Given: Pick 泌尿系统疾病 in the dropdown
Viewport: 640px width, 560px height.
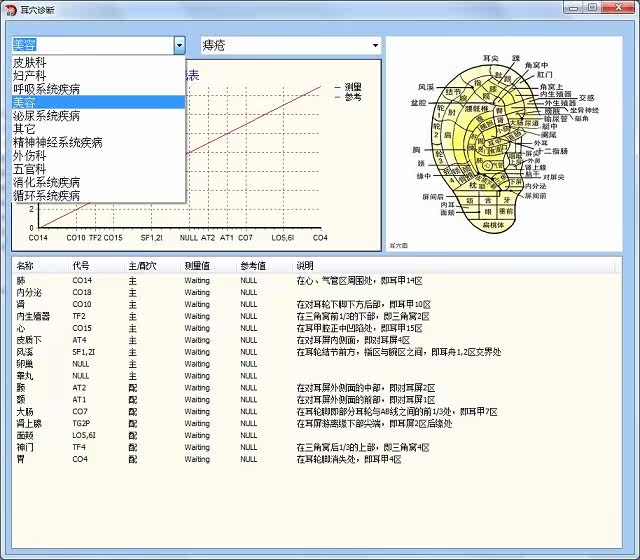Looking at the screenshot, I should (47, 116).
